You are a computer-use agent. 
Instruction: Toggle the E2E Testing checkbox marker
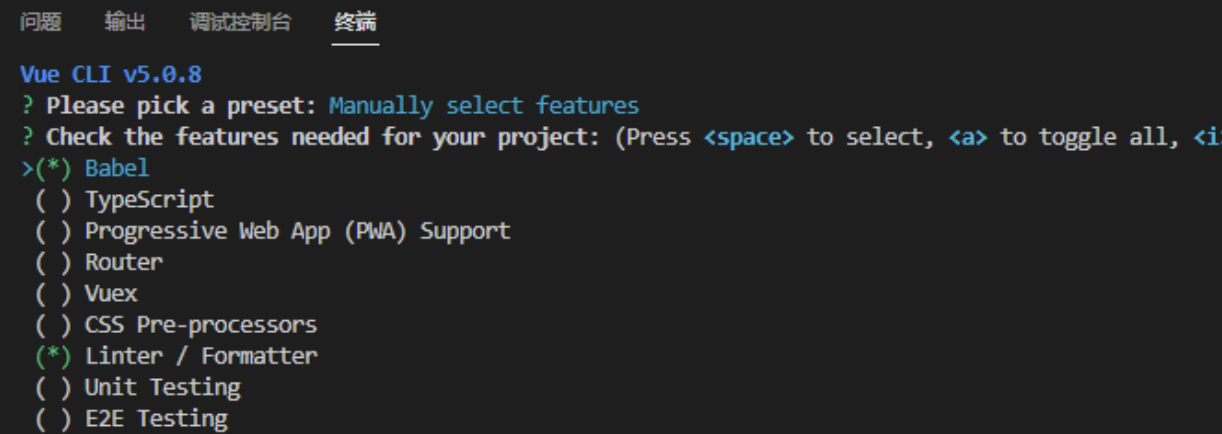pos(53,418)
